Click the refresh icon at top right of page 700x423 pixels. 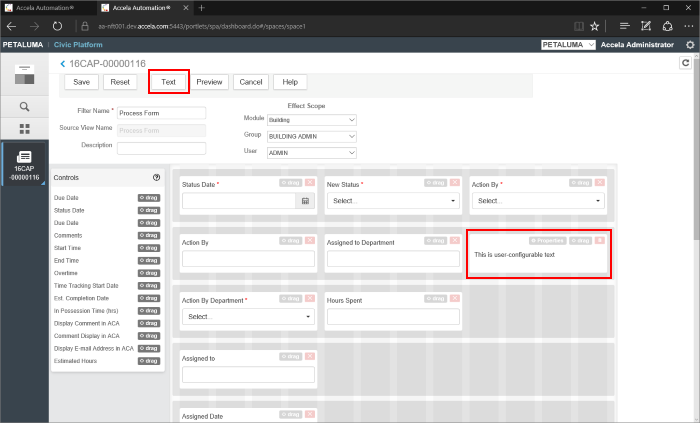click(685, 63)
